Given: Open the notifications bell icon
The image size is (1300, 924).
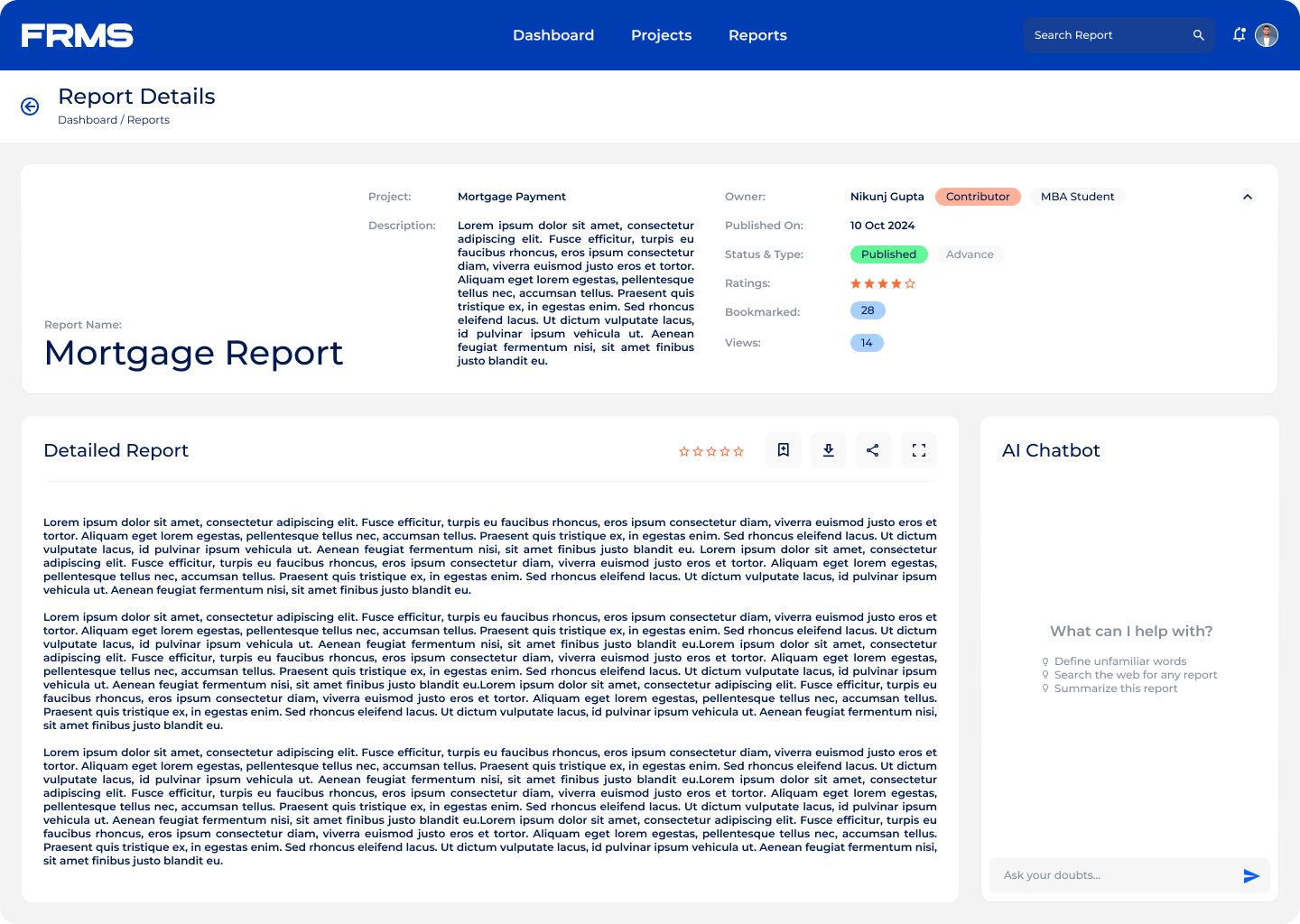Looking at the screenshot, I should pyautogui.click(x=1240, y=35).
